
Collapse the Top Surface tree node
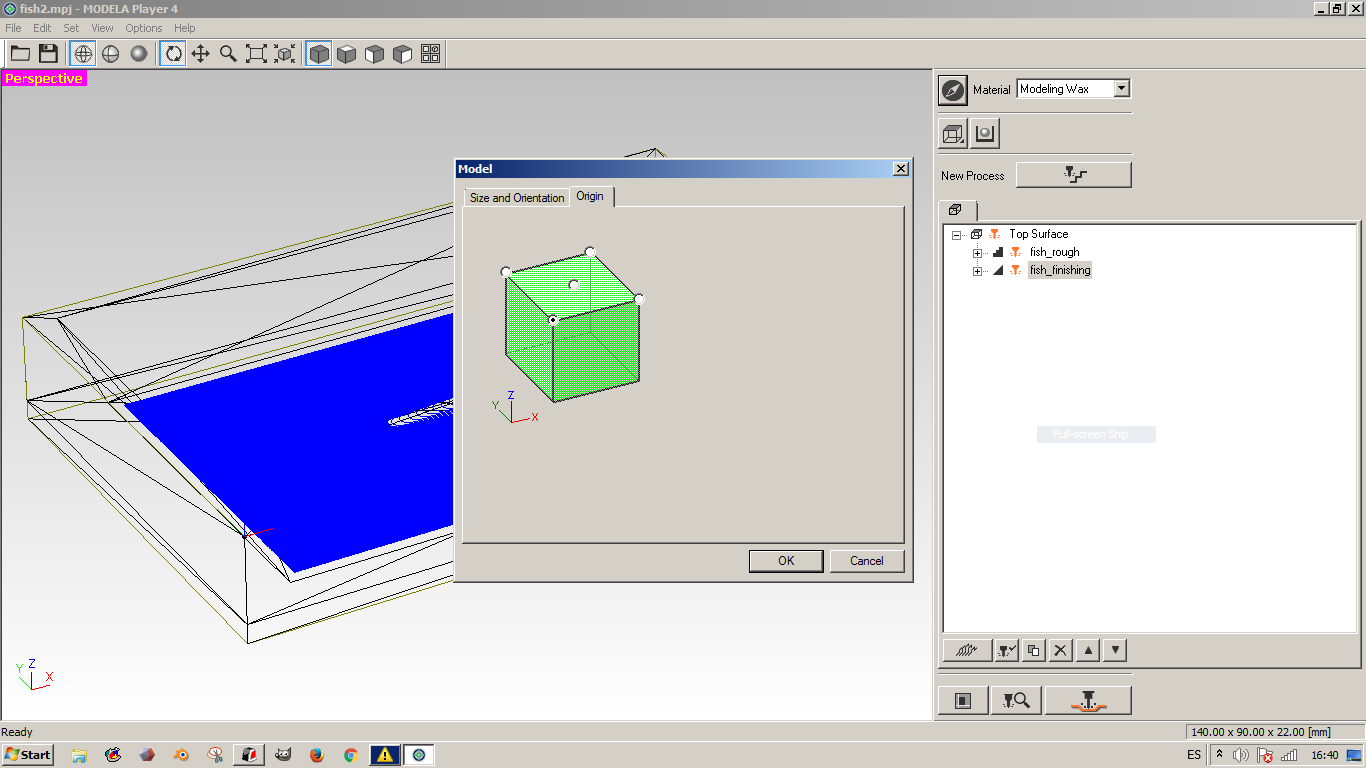956,233
